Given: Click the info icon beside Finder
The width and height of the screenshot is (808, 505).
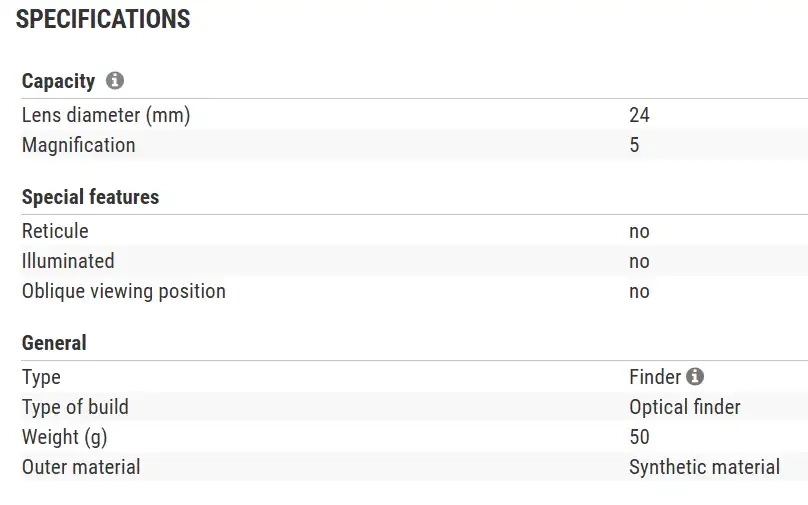Looking at the screenshot, I should [x=695, y=377].
